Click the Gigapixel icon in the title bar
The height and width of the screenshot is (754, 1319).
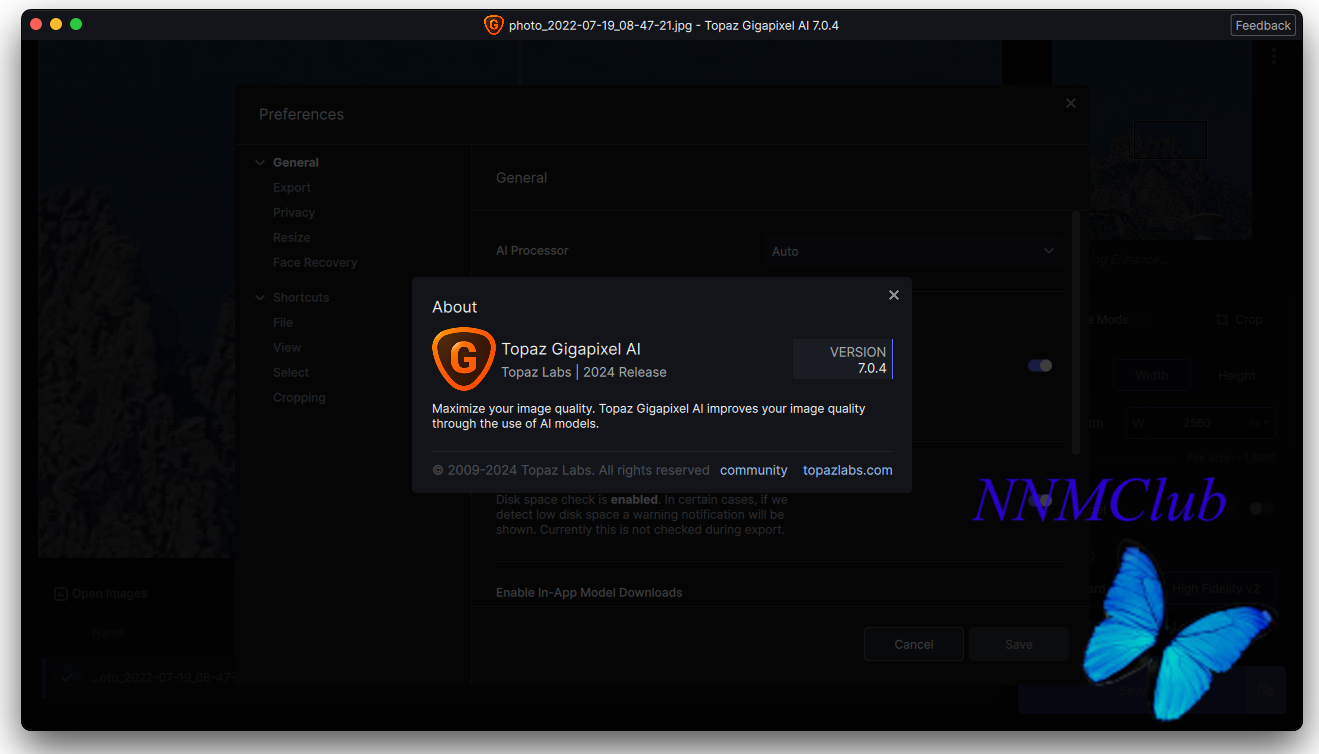(494, 25)
